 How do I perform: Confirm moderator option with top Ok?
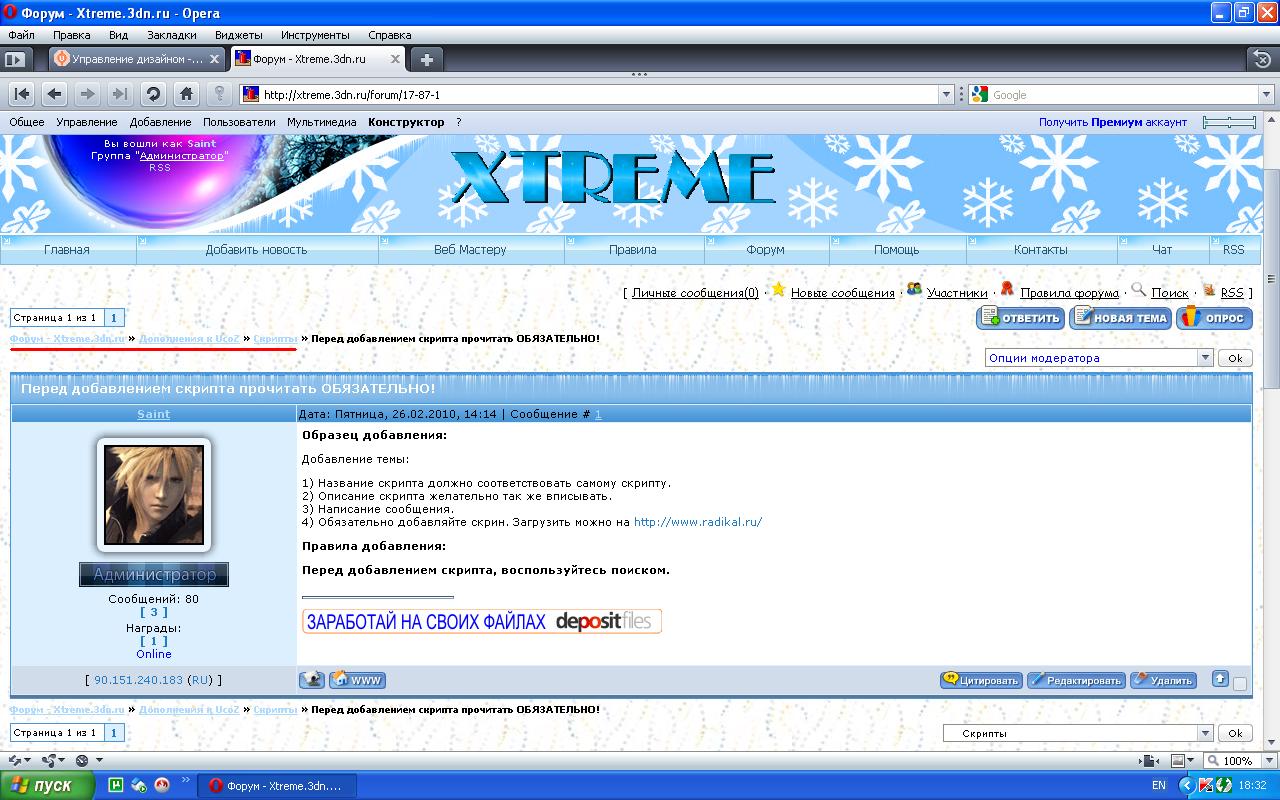(1235, 358)
